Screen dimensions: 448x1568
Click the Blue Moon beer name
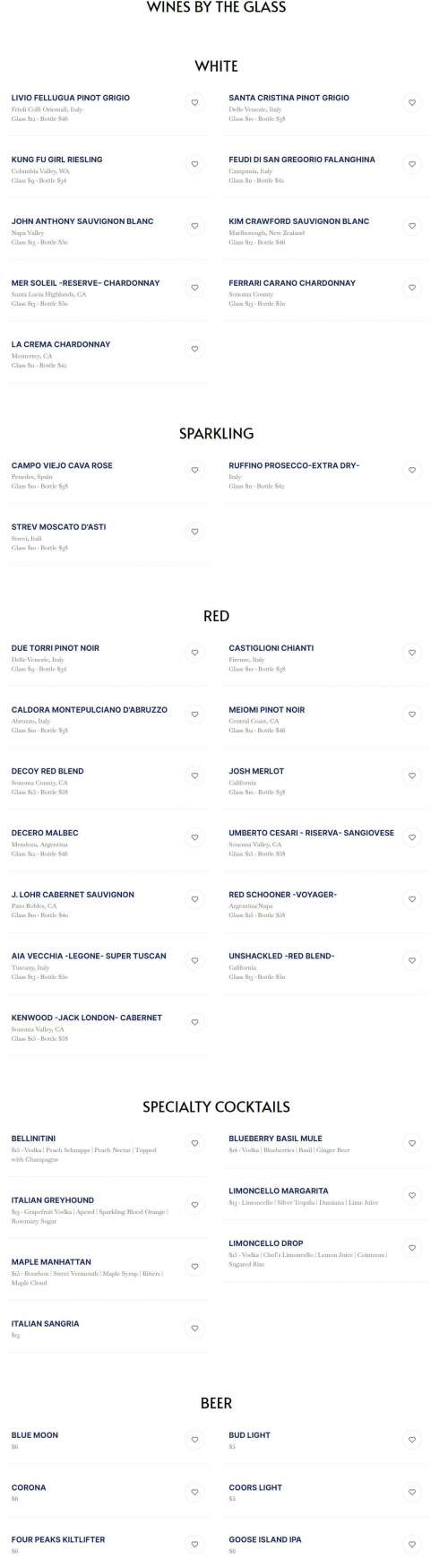click(x=35, y=1435)
